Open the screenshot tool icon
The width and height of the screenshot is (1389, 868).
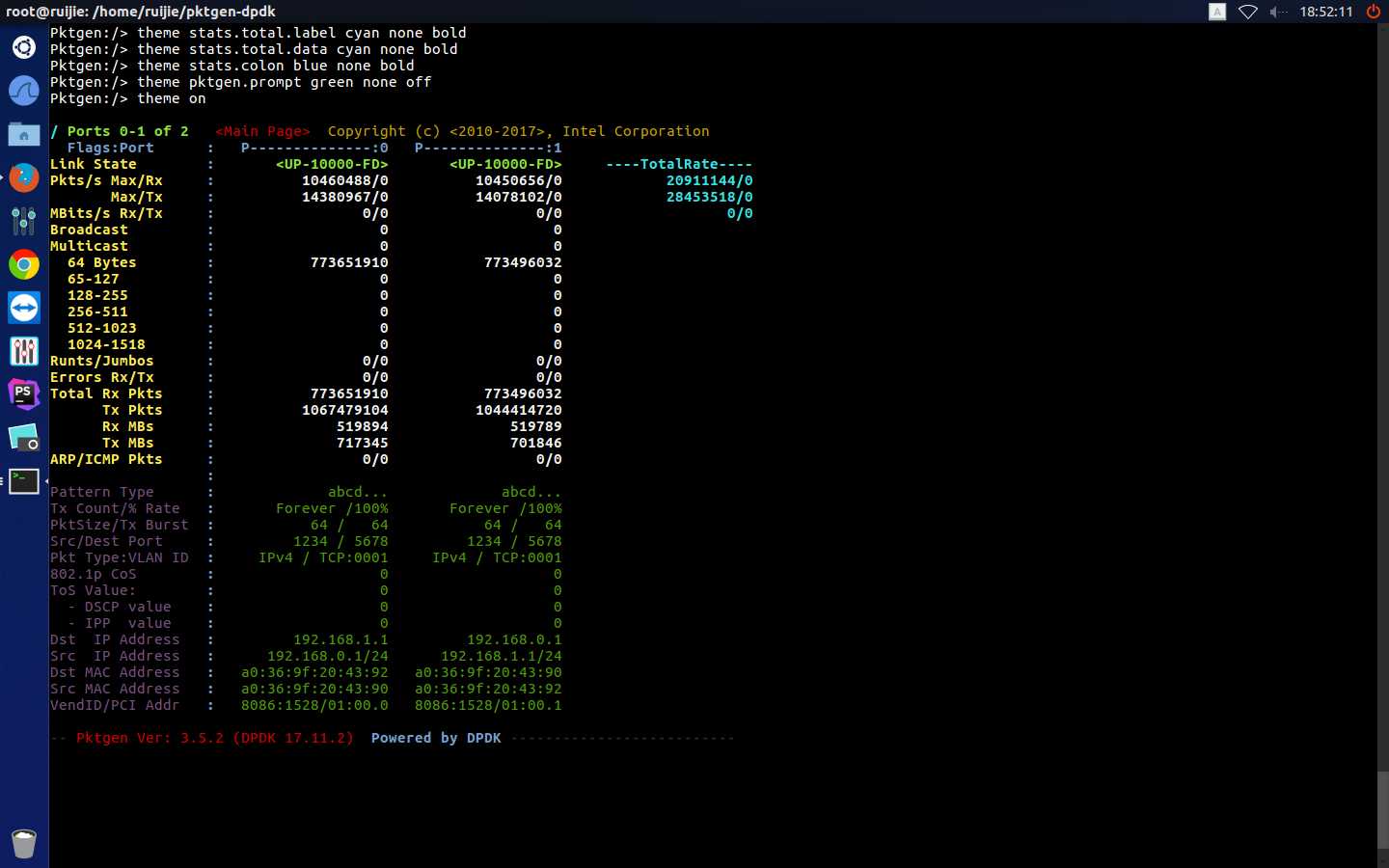(23, 437)
